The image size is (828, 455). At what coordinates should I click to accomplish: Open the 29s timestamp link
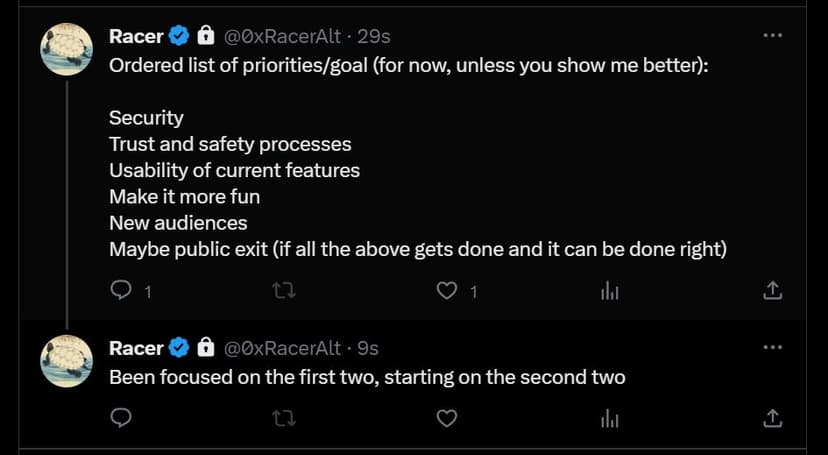tap(374, 36)
